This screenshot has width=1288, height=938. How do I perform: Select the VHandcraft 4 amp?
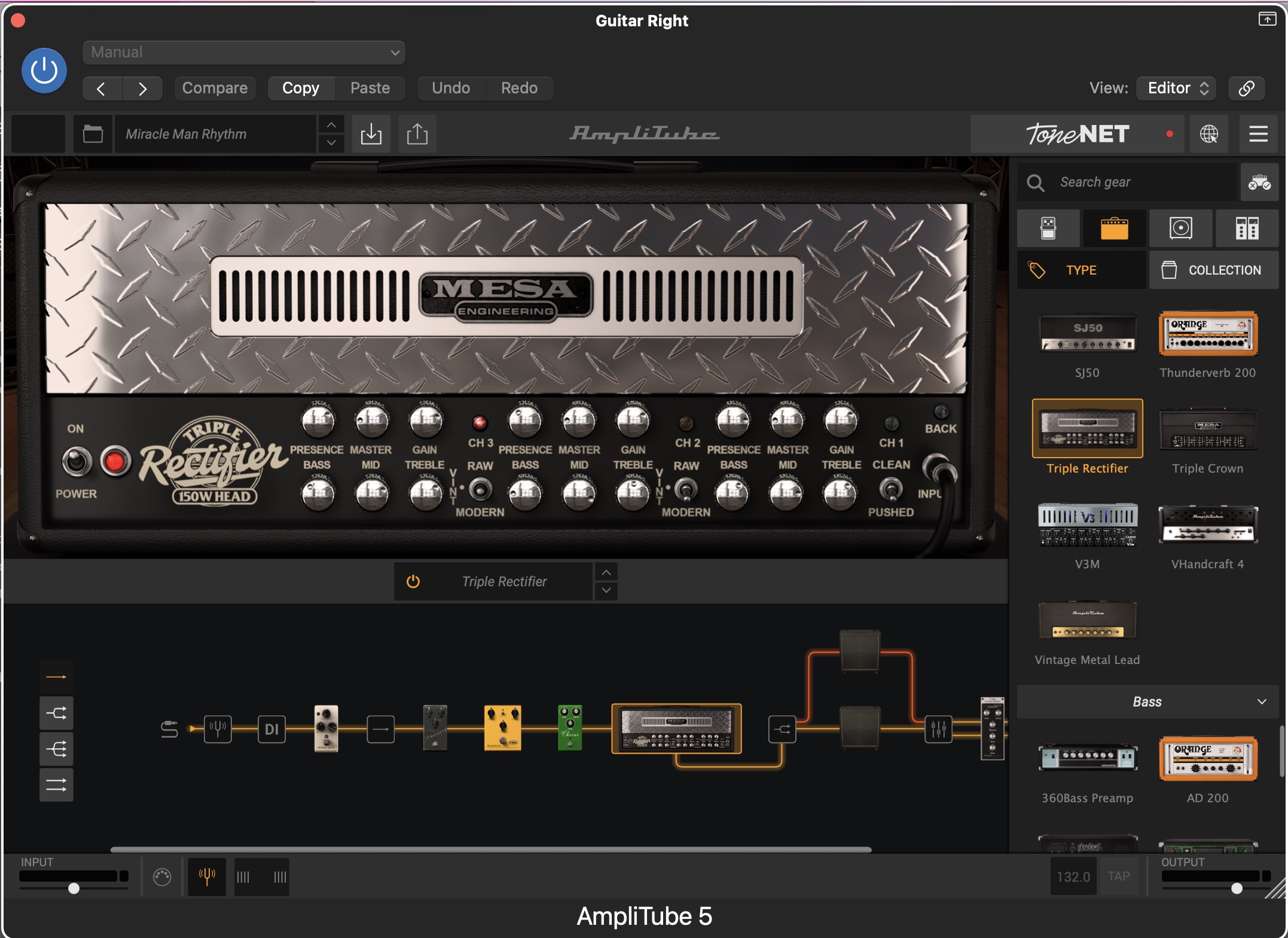1208,525
